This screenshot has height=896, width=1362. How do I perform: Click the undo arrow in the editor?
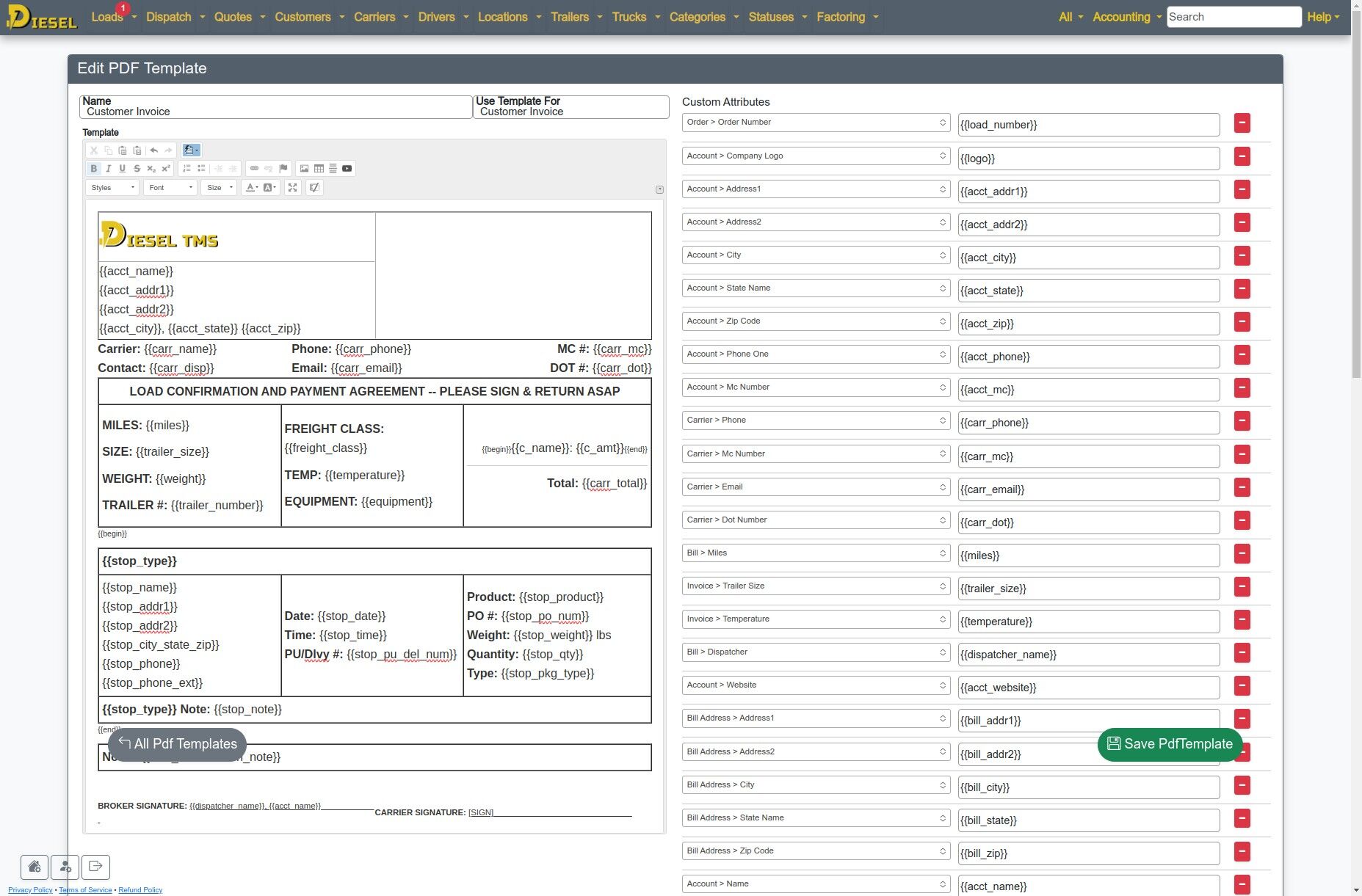tap(153, 150)
